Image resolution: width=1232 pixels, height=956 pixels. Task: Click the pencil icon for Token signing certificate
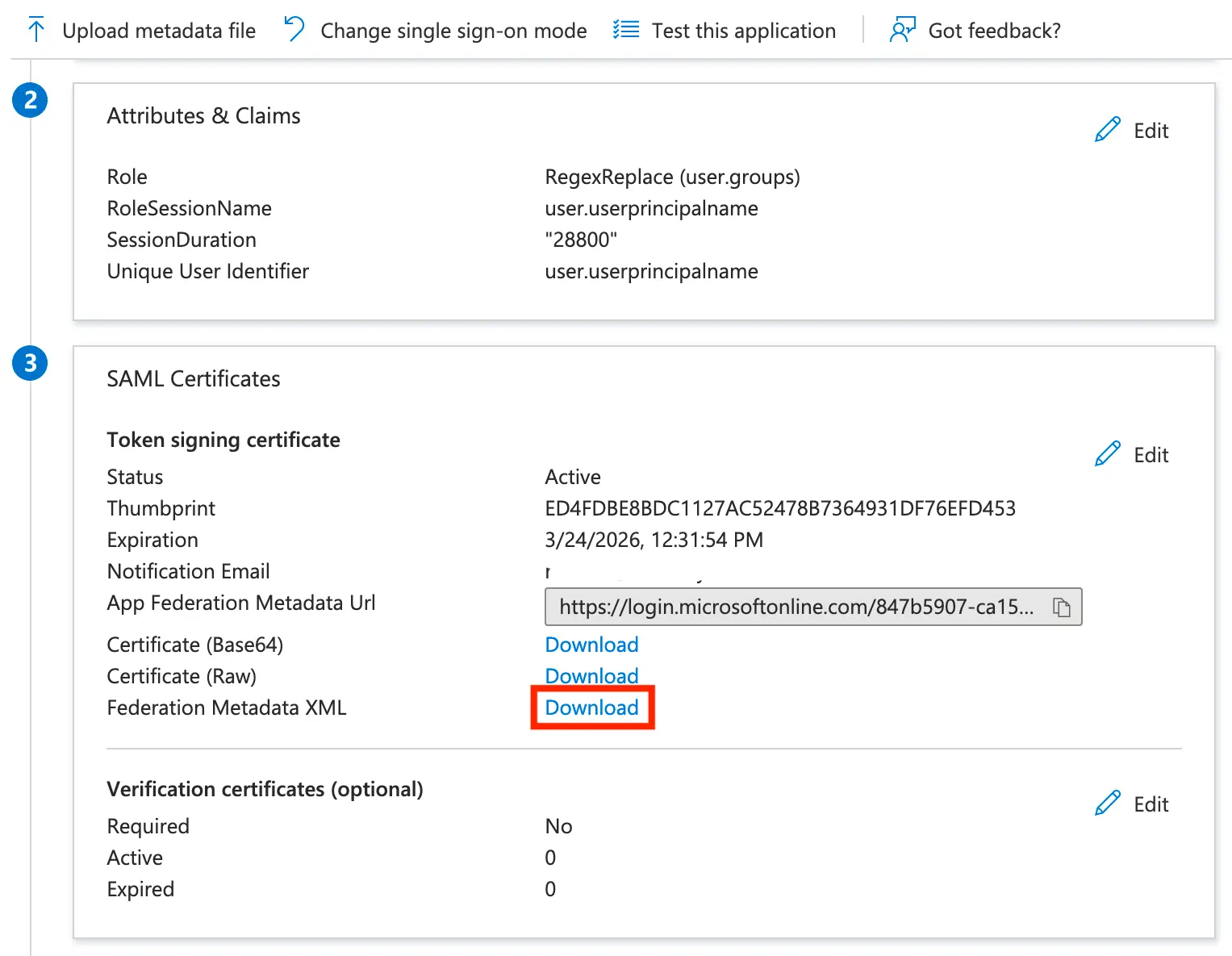pos(1108,454)
